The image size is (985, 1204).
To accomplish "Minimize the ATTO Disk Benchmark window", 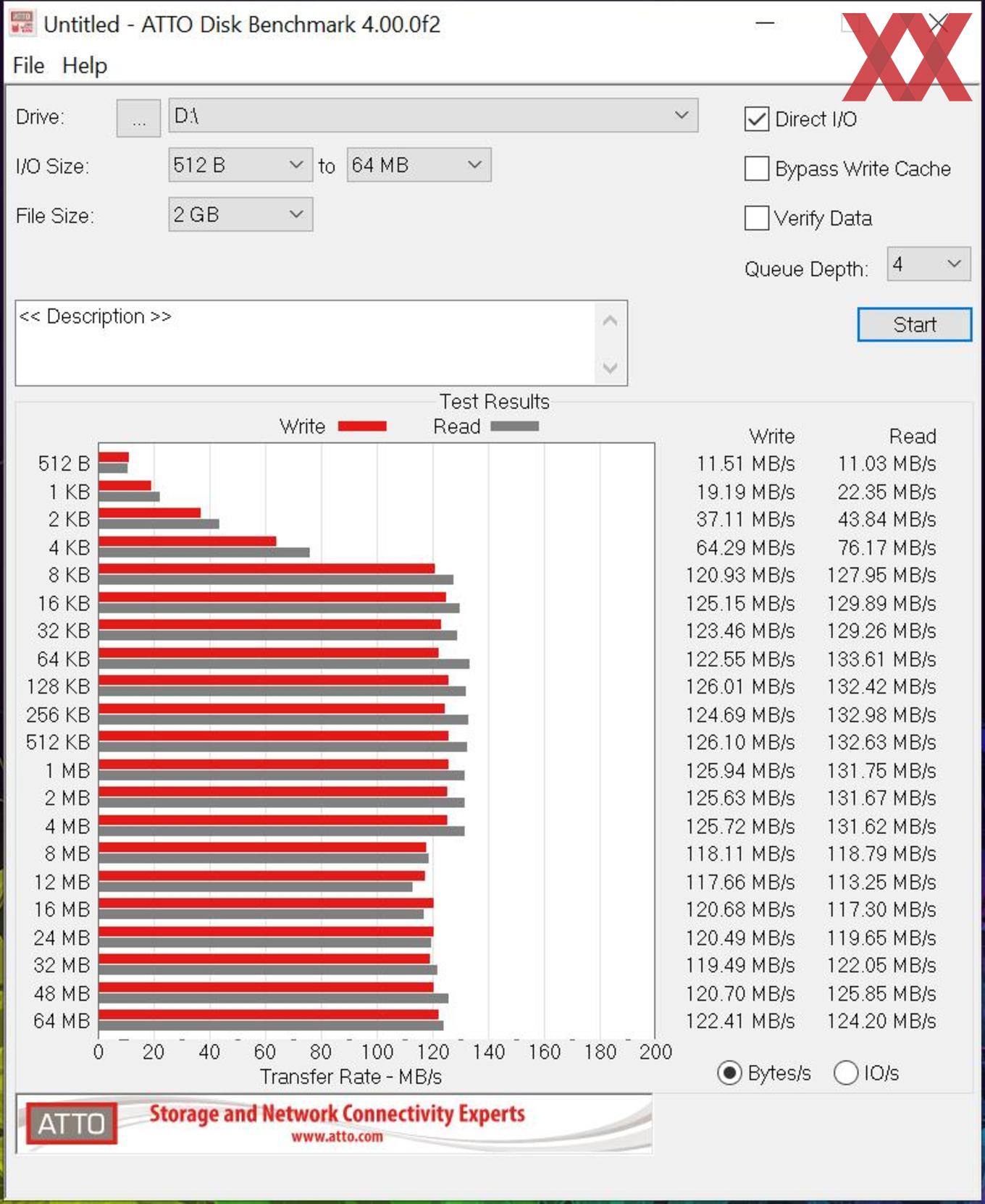I will click(765, 23).
